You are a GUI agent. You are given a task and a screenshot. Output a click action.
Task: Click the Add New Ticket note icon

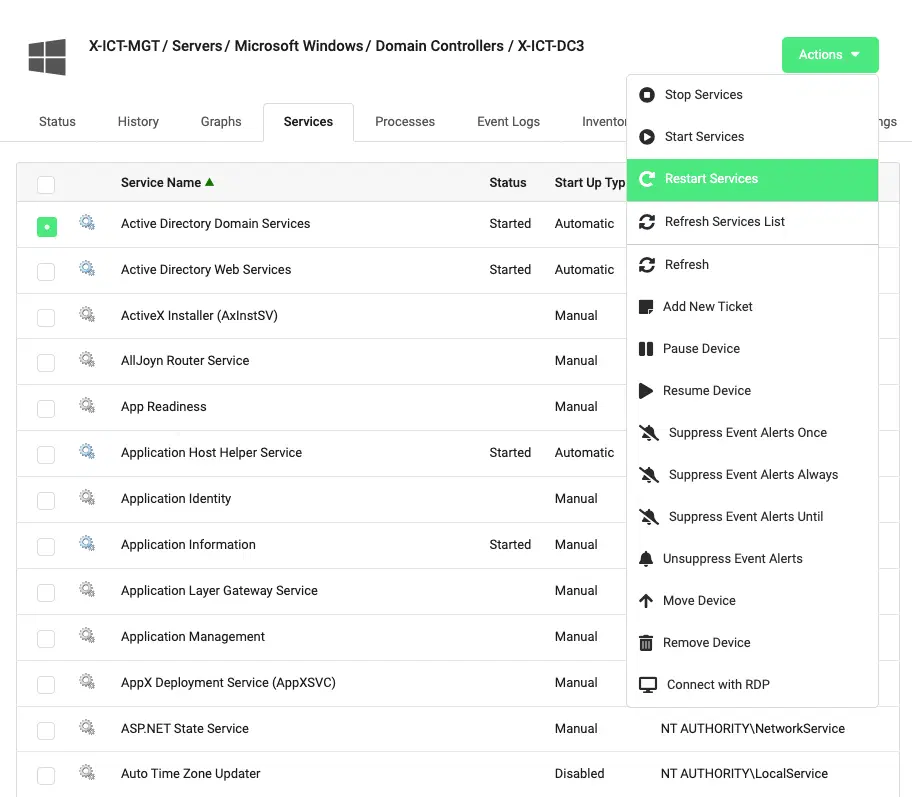click(x=646, y=307)
